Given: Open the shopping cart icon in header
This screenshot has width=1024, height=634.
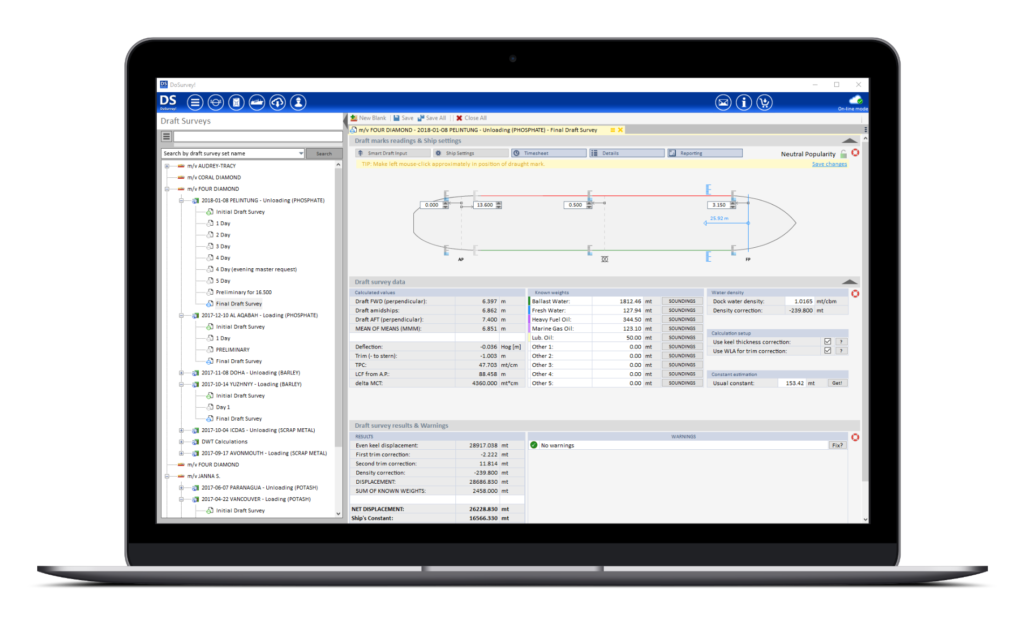Looking at the screenshot, I should point(766,102).
